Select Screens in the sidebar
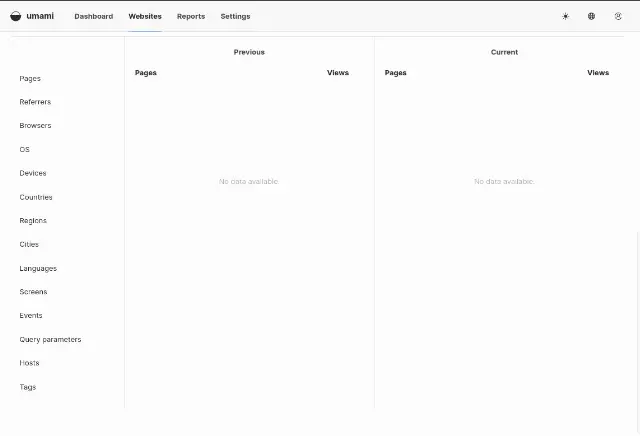This screenshot has width=640, height=436. 33,291
